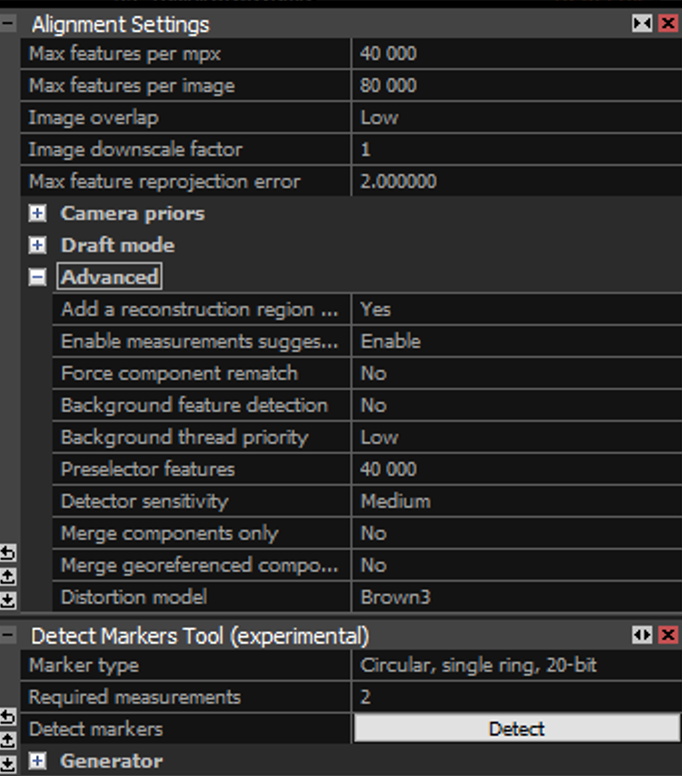The image size is (682, 776).
Task: Close the Detect Markers Tool panel
Action: pos(668,635)
